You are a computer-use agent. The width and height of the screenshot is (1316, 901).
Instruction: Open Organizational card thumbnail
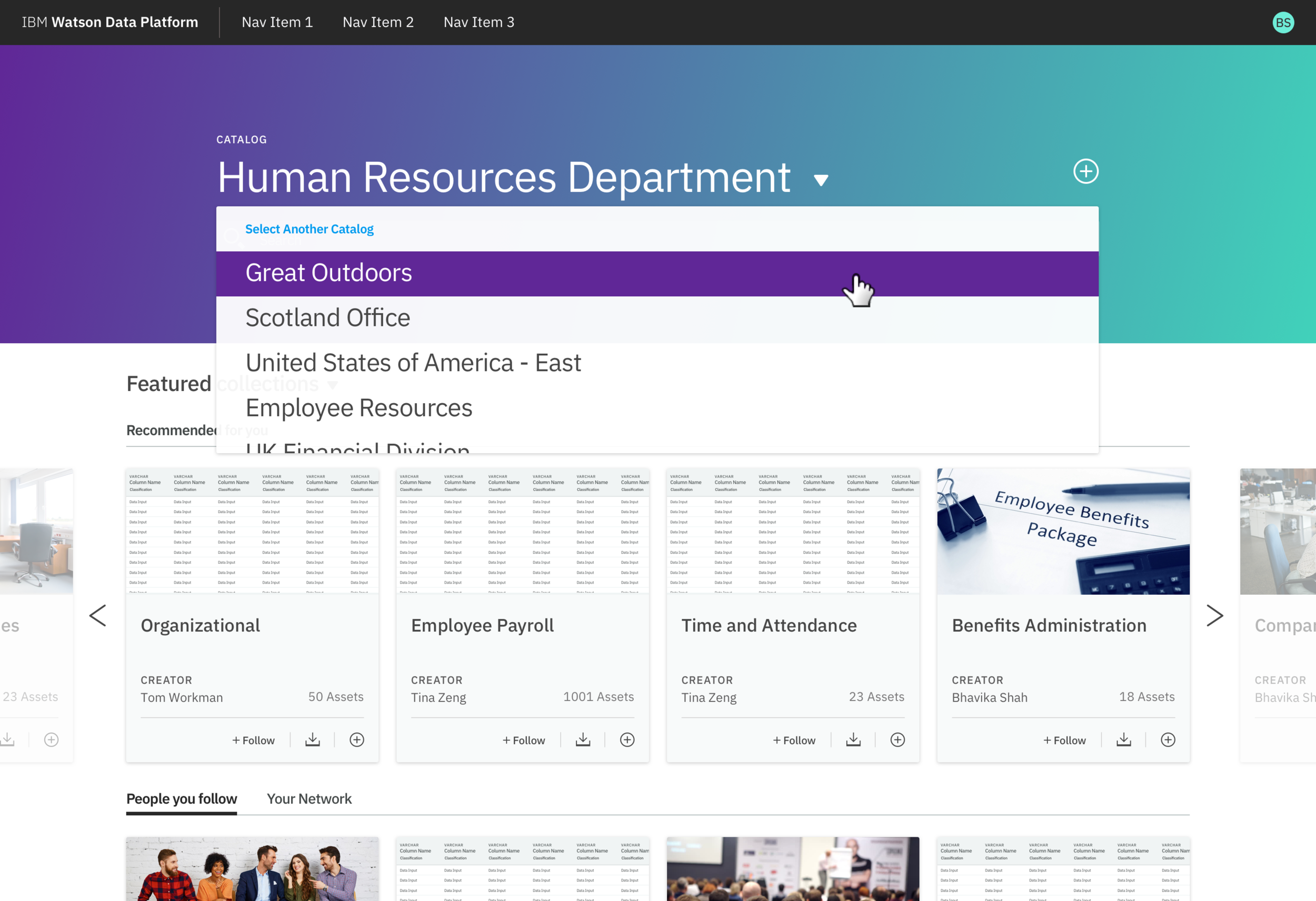[x=252, y=531]
